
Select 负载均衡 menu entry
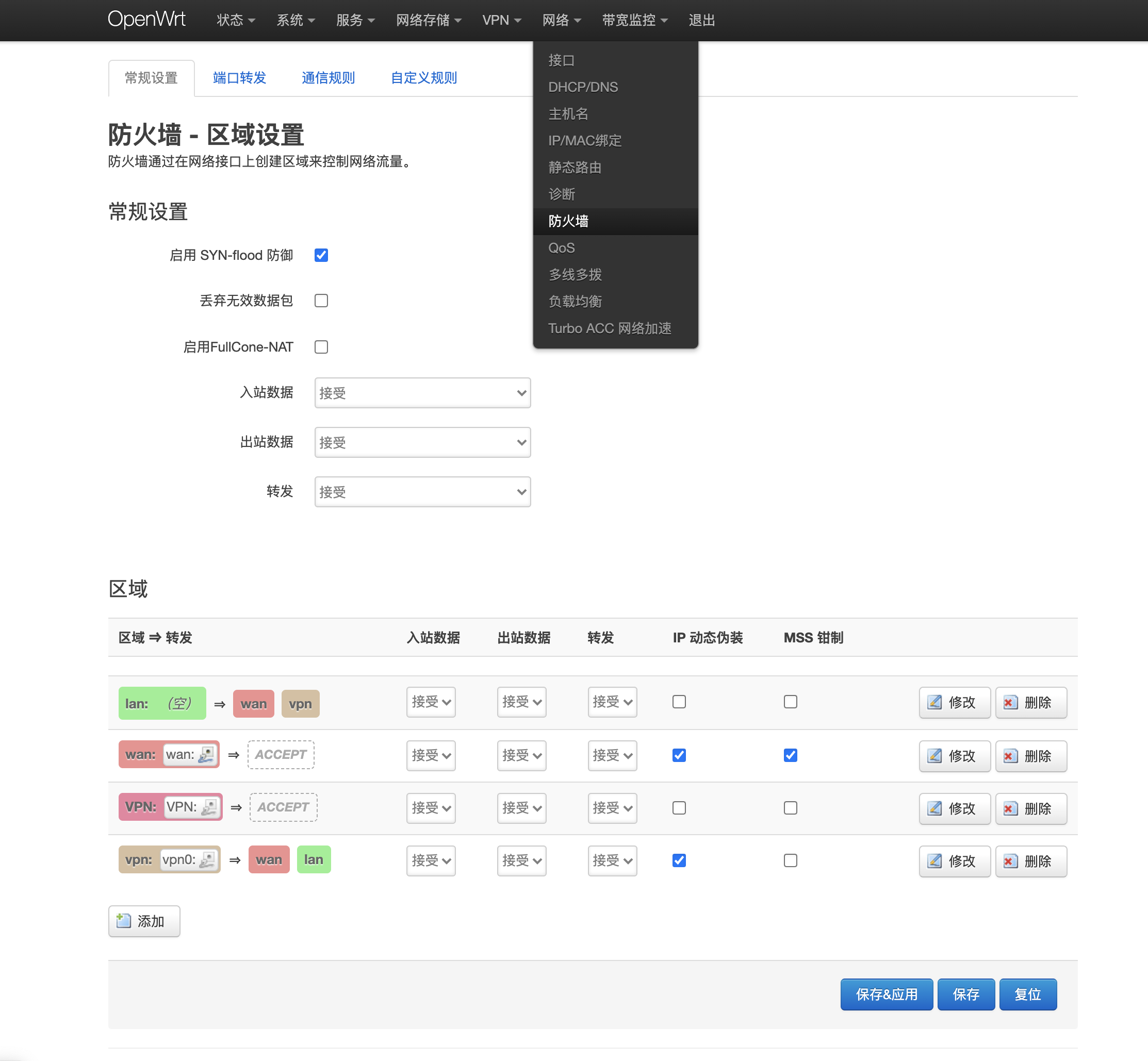point(616,302)
